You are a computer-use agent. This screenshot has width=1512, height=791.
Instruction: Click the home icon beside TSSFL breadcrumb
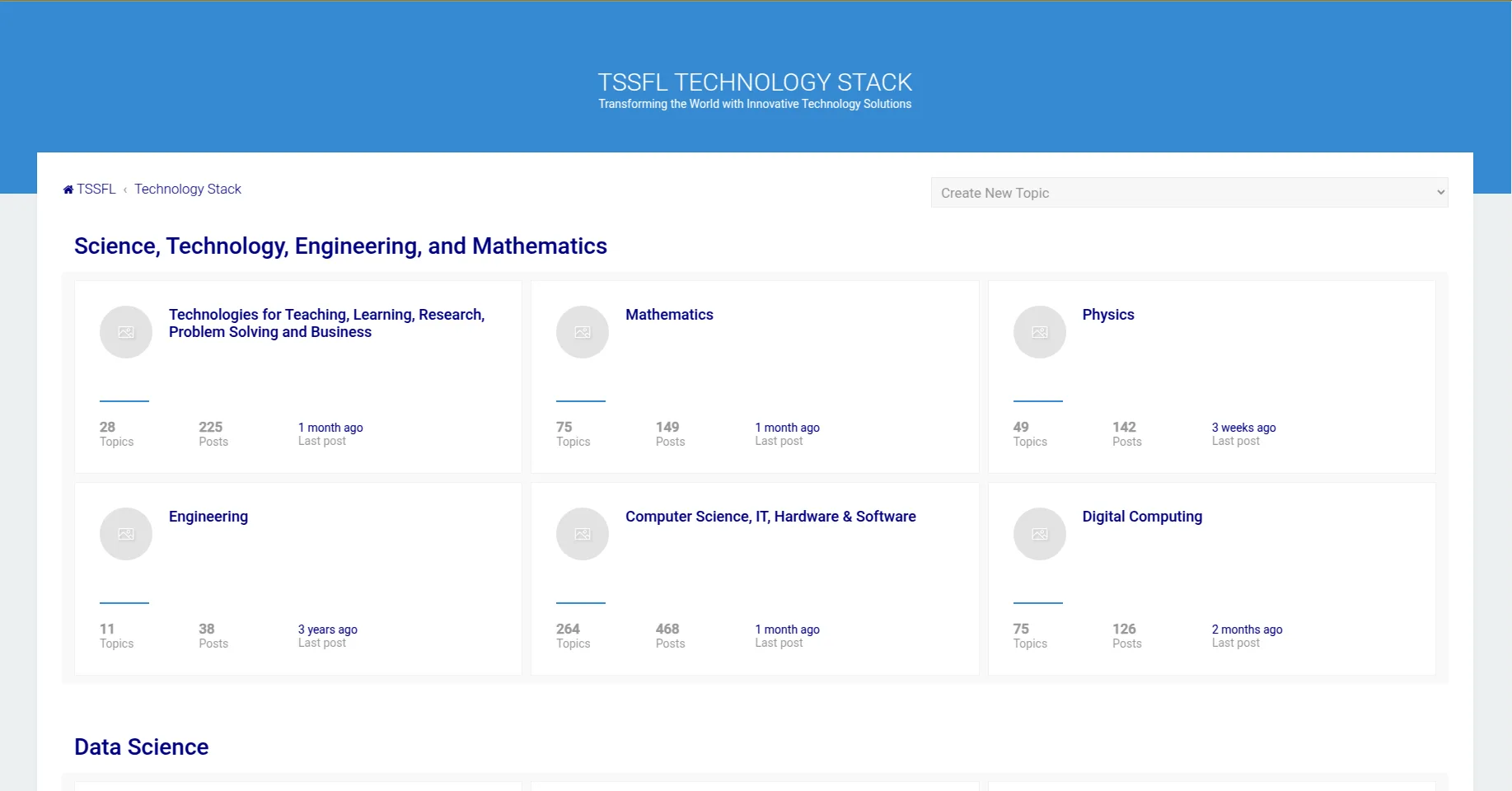68,190
